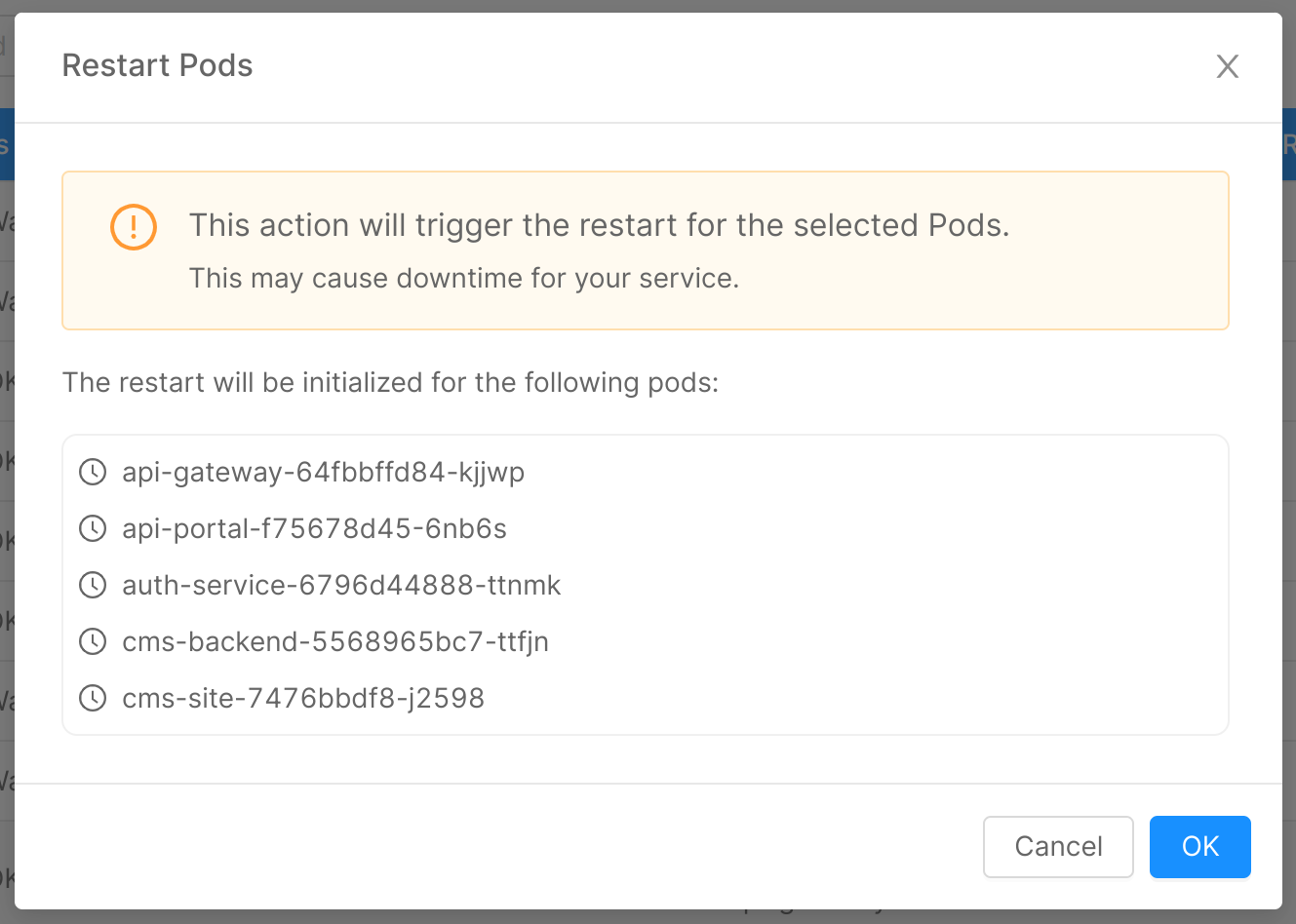Select the cms-backend-5568965bc7-ttfjn pod name

coord(335,642)
